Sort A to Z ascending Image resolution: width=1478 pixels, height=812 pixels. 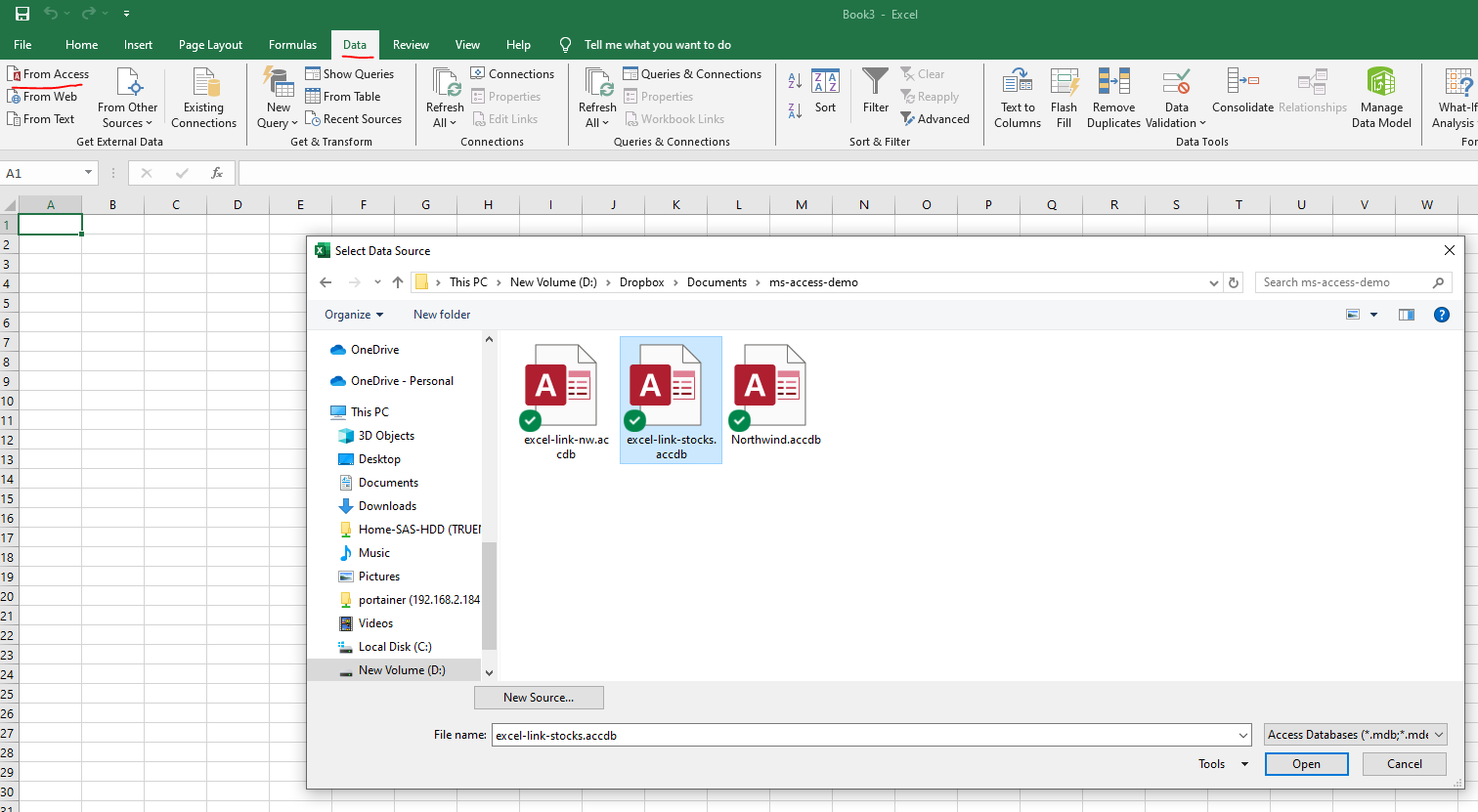[795, 81]
